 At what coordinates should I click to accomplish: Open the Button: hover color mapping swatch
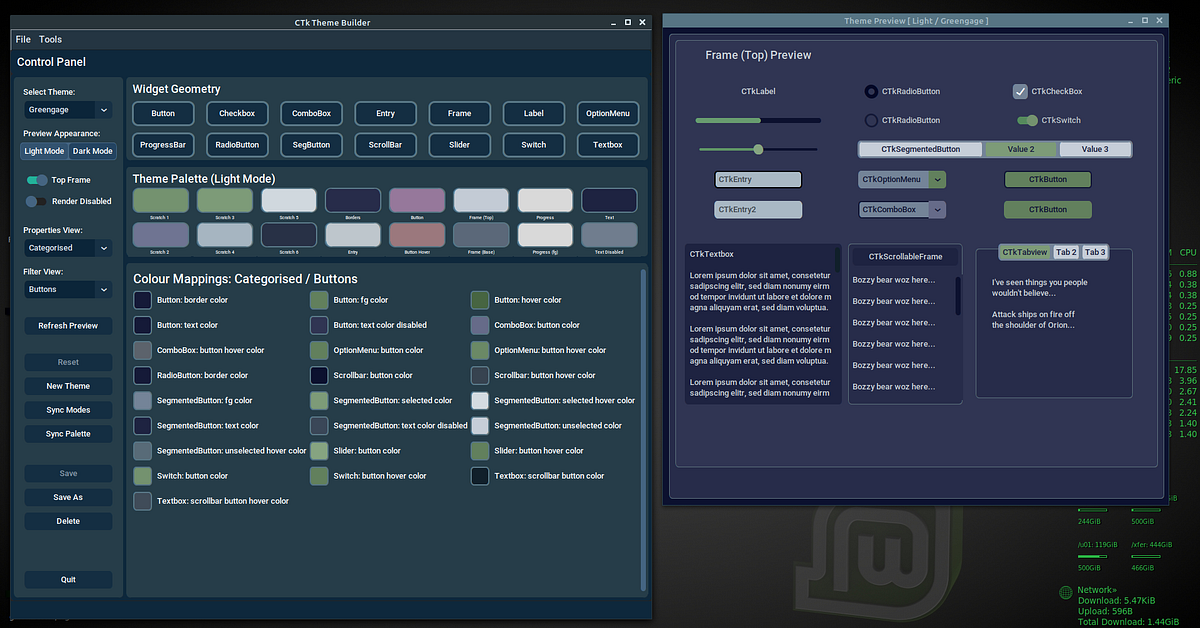pos(479,299)
